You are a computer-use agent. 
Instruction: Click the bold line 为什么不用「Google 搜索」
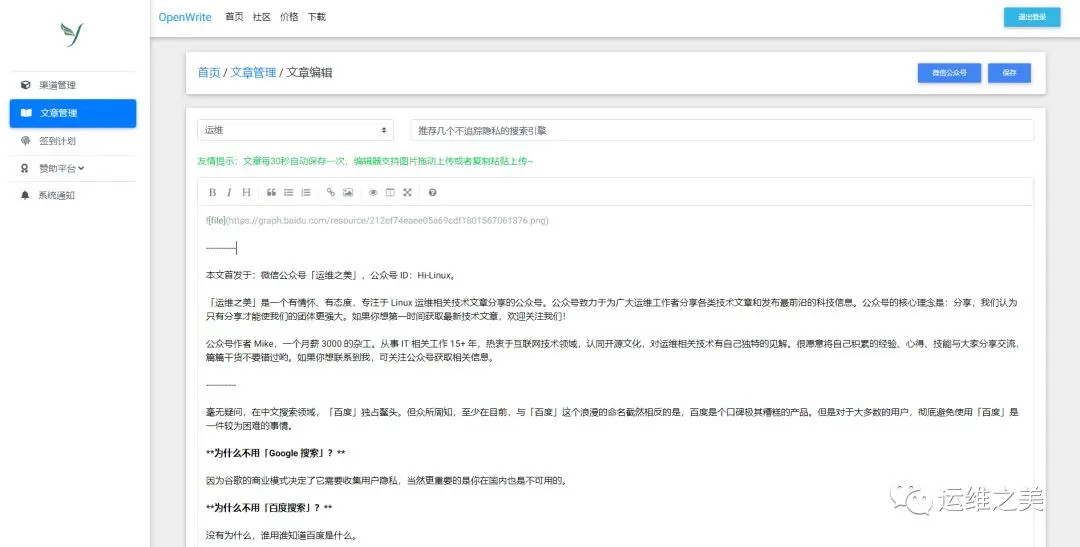coord(276,453)
